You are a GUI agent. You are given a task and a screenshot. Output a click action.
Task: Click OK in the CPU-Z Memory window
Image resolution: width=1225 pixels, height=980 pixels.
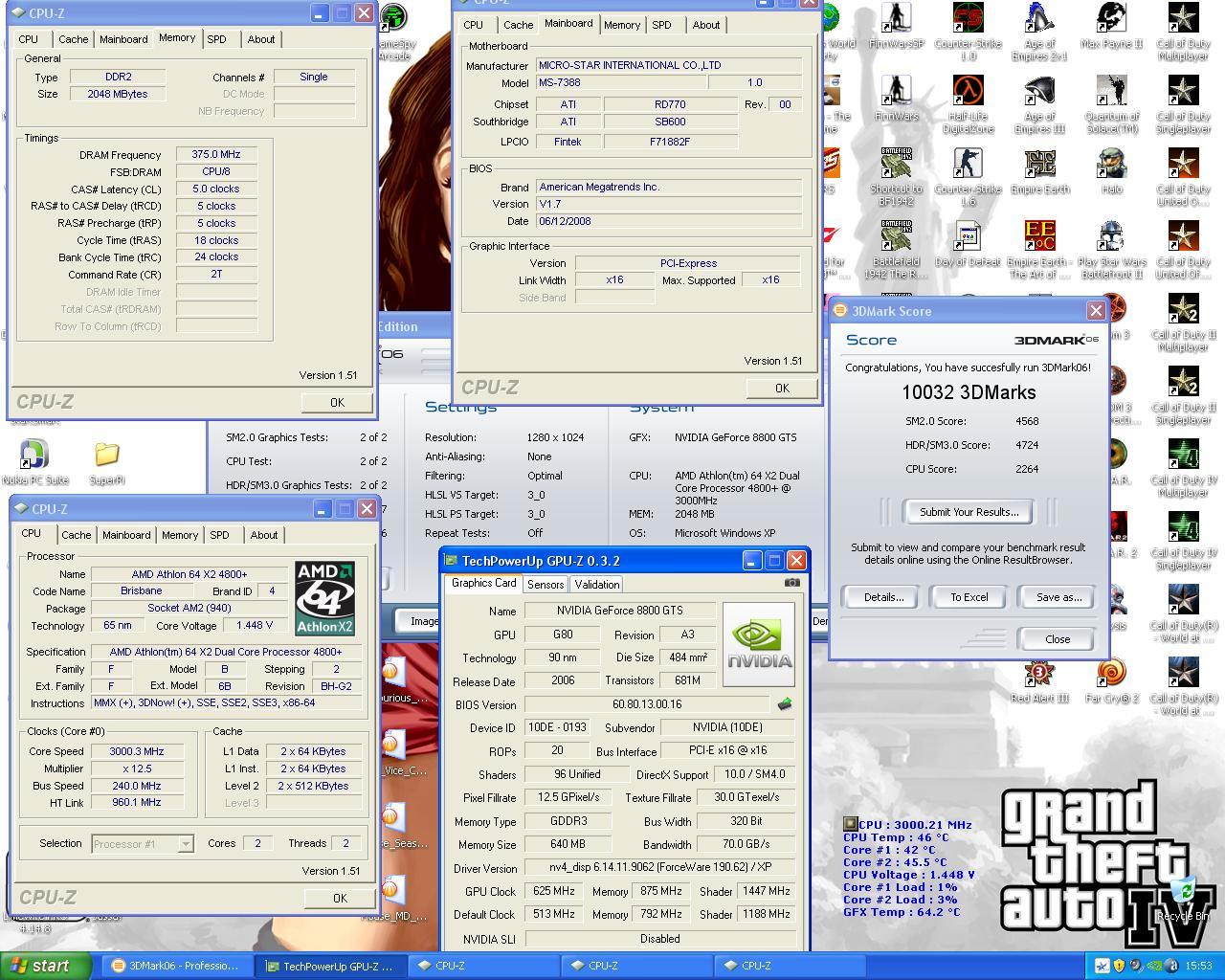pyautogui.click(x=337, y=403)
